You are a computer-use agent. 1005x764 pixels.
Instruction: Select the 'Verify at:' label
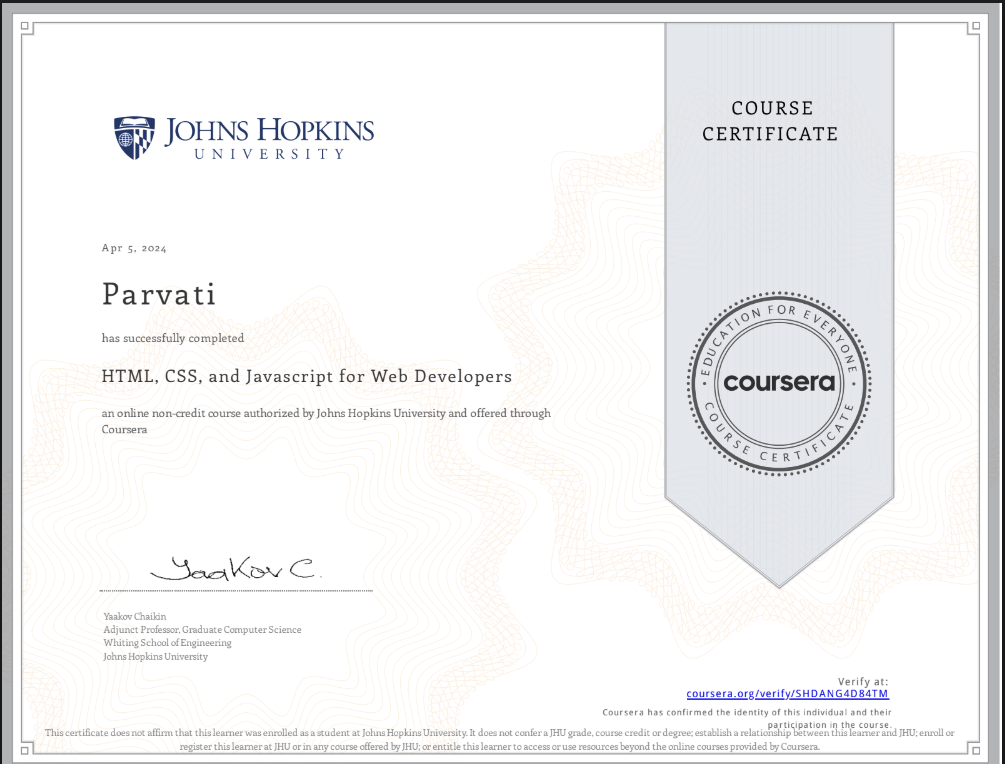coord(863,681)
